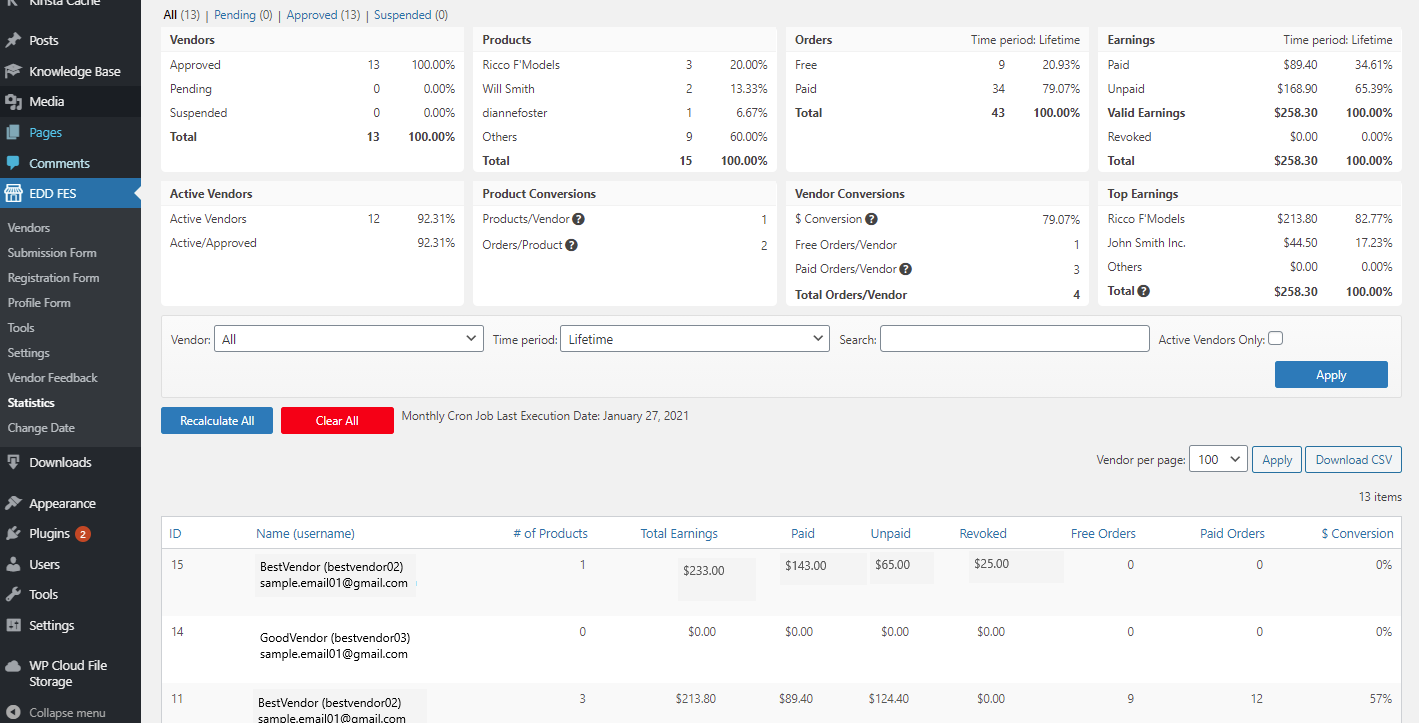Click the WP Cloud File Storage icon
The height and width of the screenshot is (723, 1419).
[x=14, y=666]
